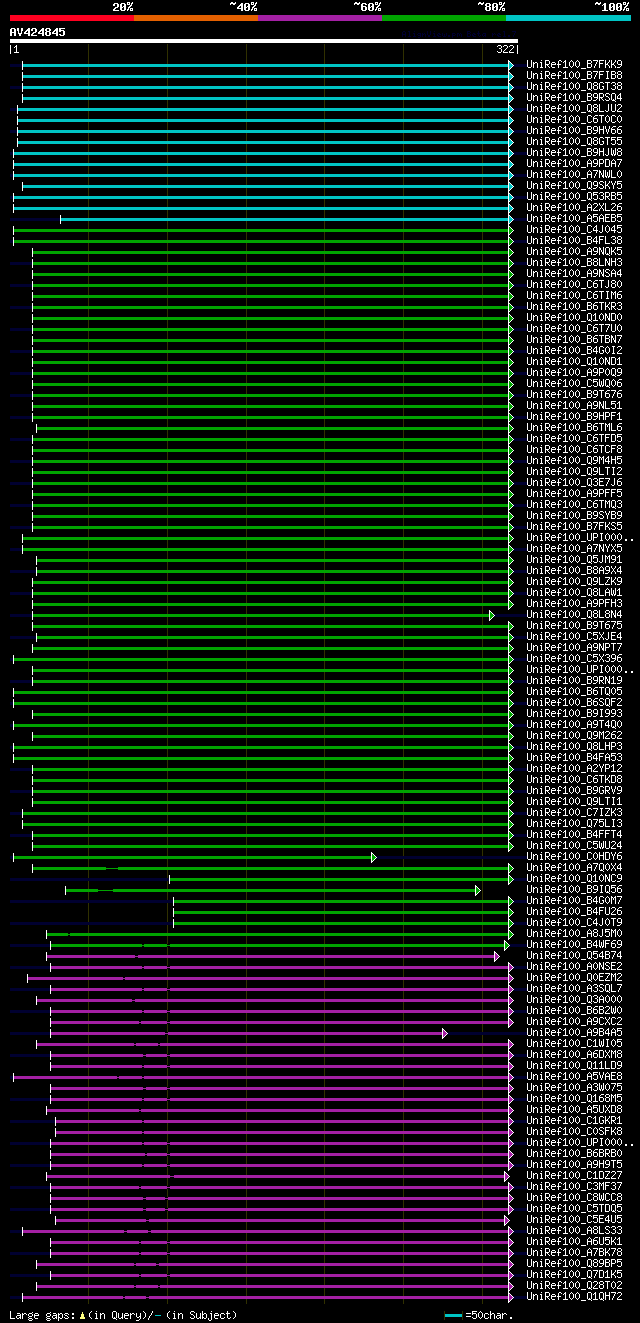This screenshot has height=1323, width=640.
Task: Click the green ~80% identity legend segment
Action: (x=444, y=18)
